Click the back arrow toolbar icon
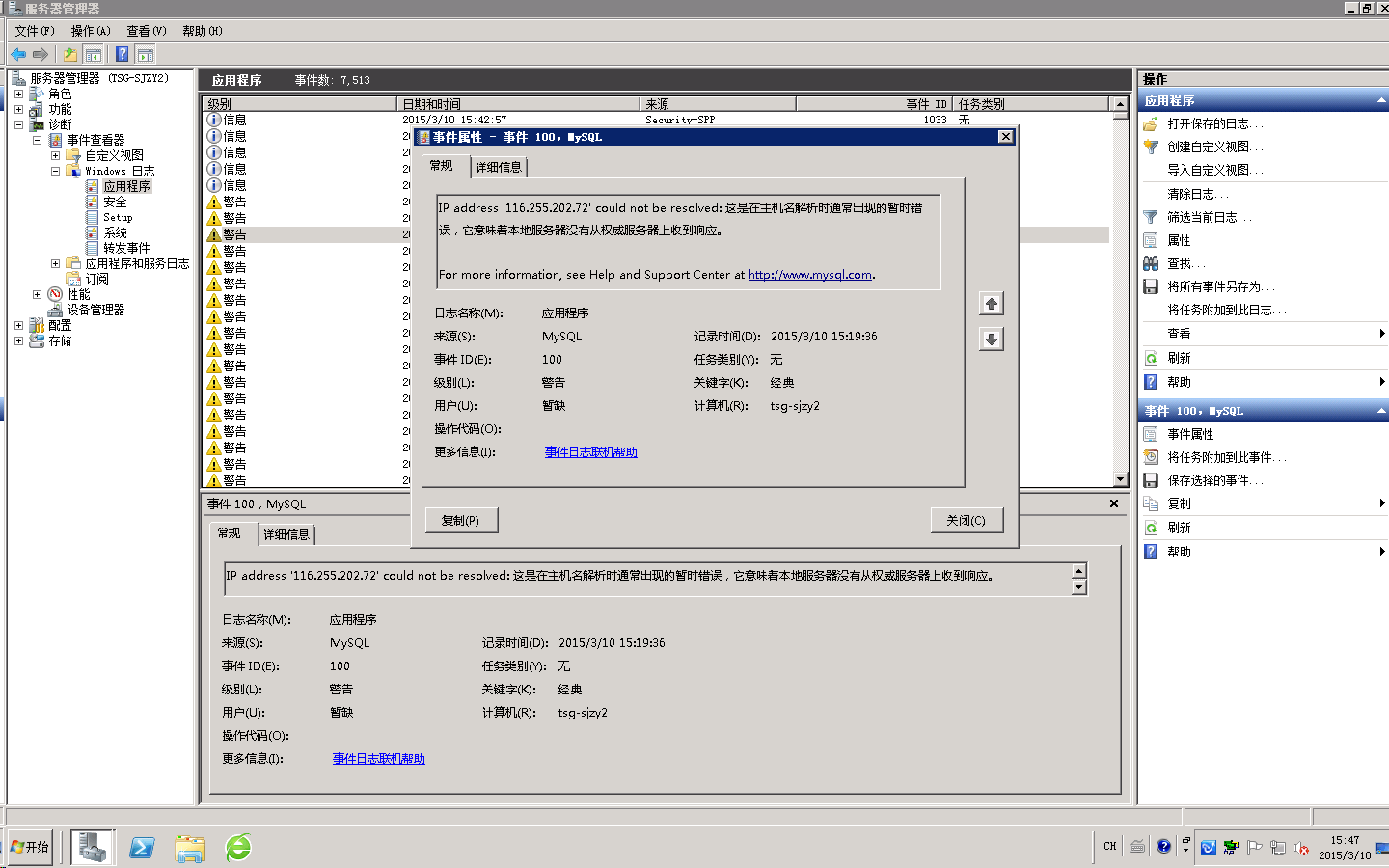The height and width of the screenshot is (868, 1389). (18, 54)
